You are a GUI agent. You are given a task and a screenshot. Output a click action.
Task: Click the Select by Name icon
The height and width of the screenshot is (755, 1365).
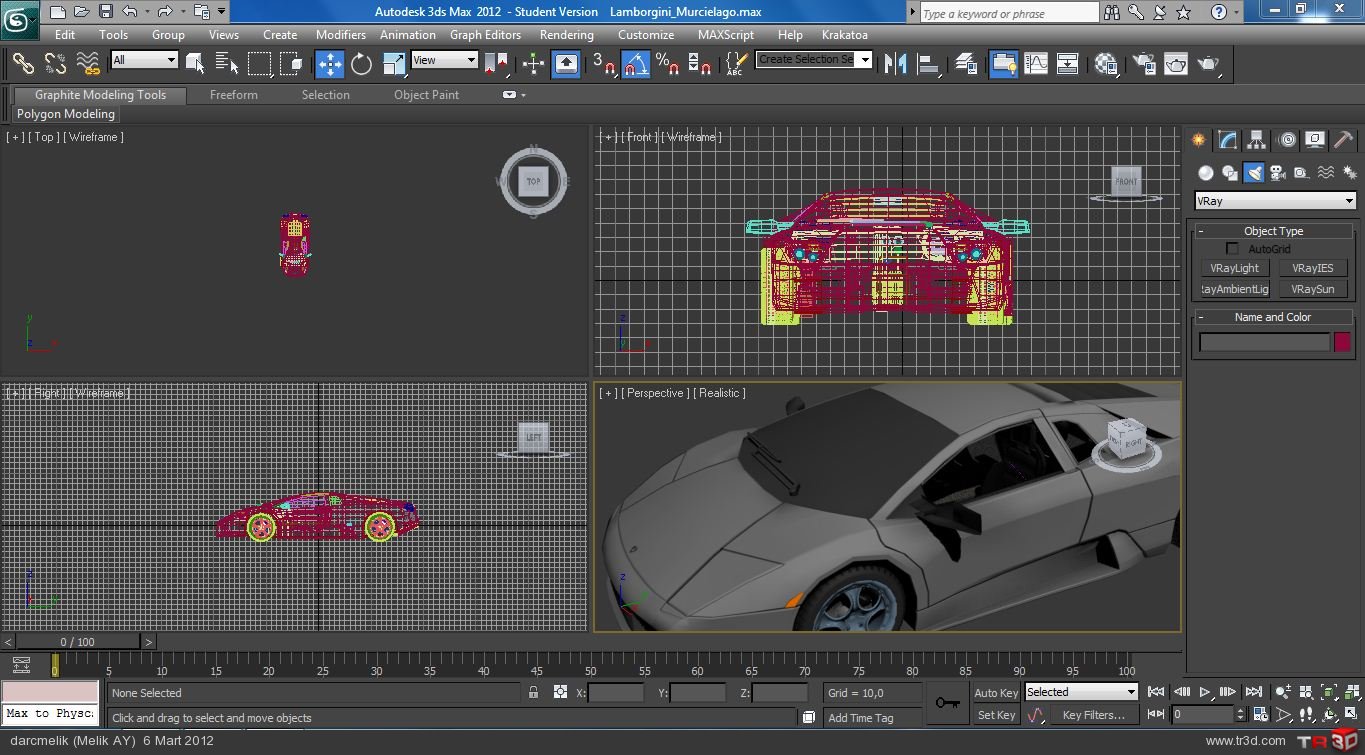click(x=226, y=64)
